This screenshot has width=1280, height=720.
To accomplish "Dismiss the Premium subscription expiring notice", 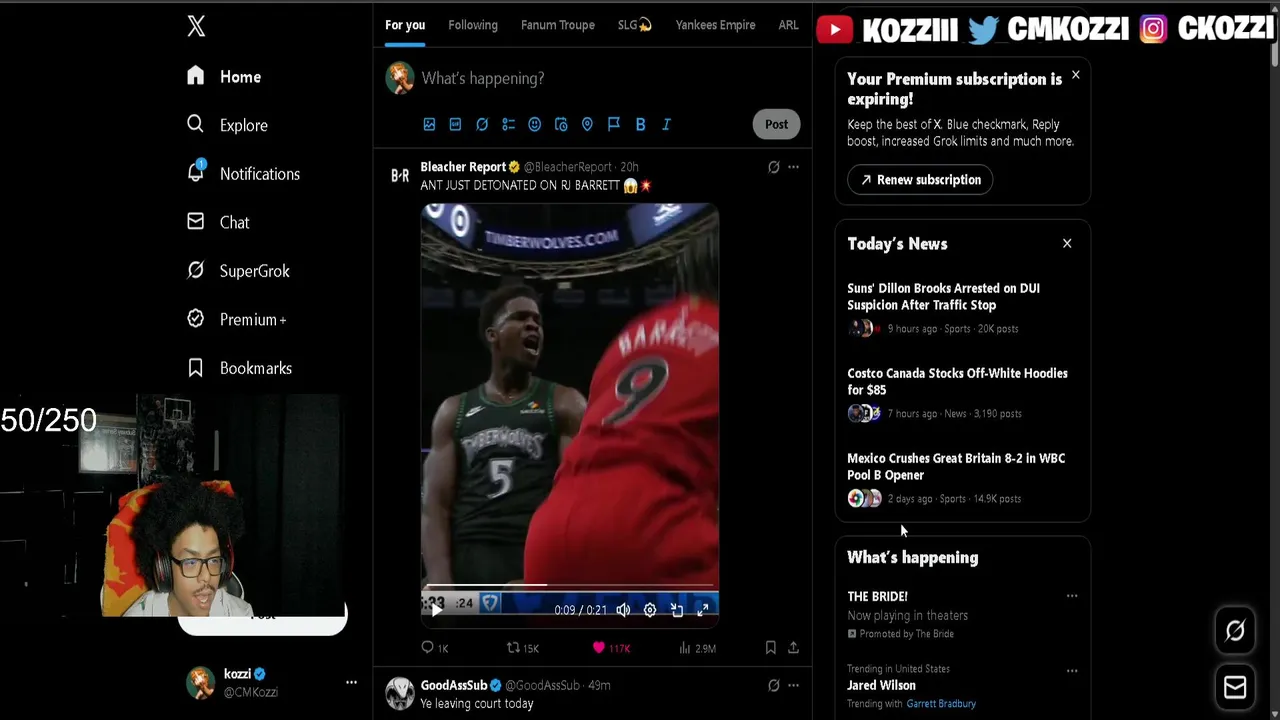I will [1075, 75].
